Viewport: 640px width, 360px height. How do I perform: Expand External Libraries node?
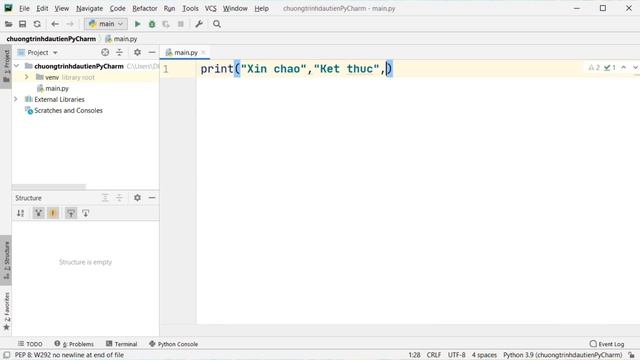coord(16,99)
